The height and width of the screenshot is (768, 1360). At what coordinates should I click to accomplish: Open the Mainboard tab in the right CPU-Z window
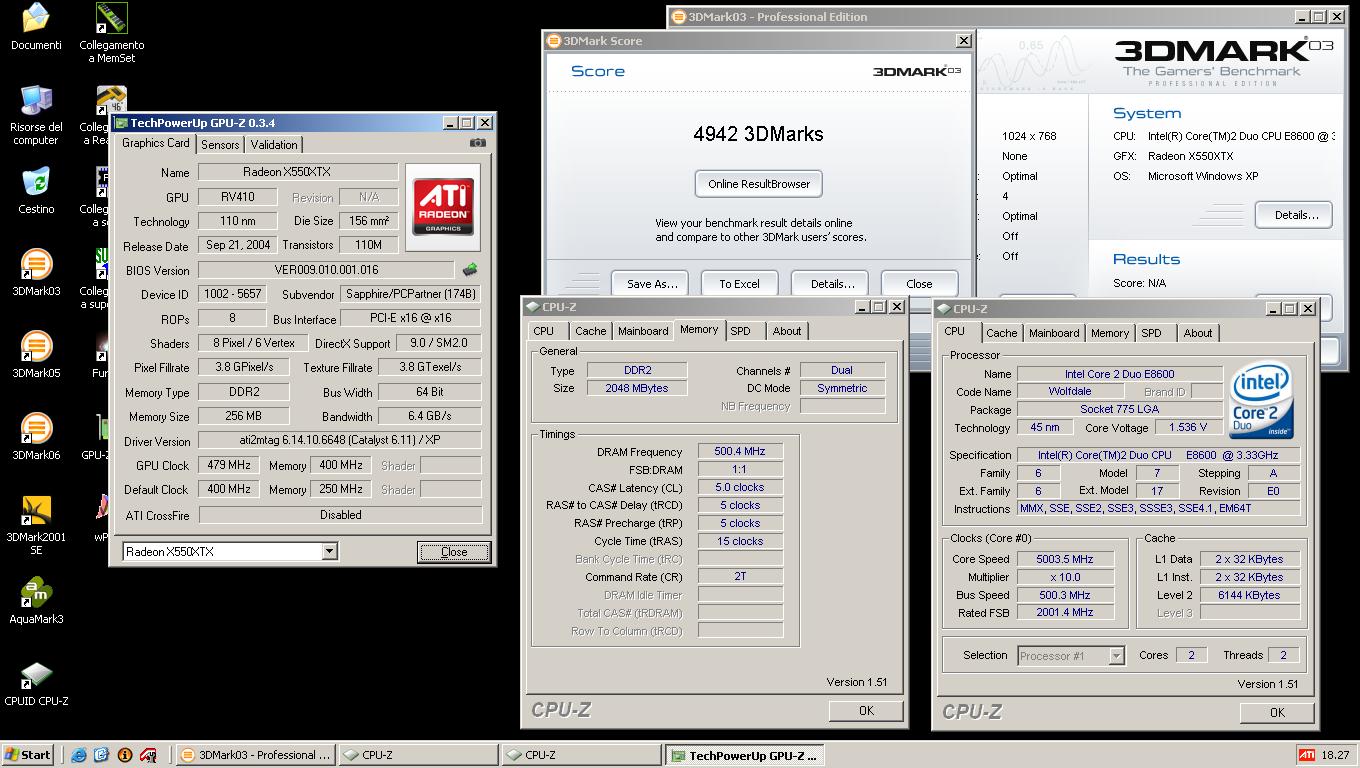click(1054, 333)
